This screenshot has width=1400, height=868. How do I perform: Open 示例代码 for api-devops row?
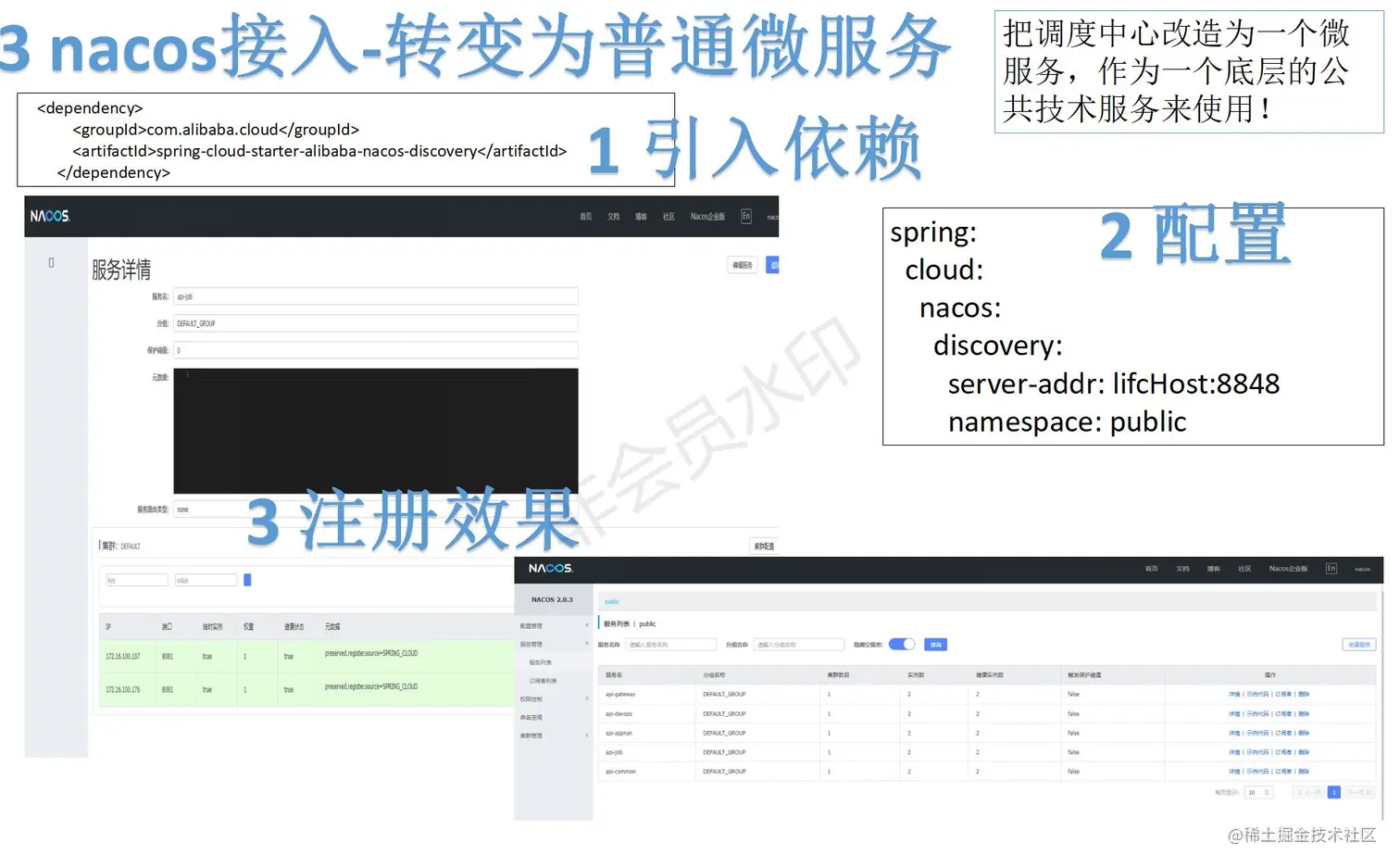[x=1257, y=713]
